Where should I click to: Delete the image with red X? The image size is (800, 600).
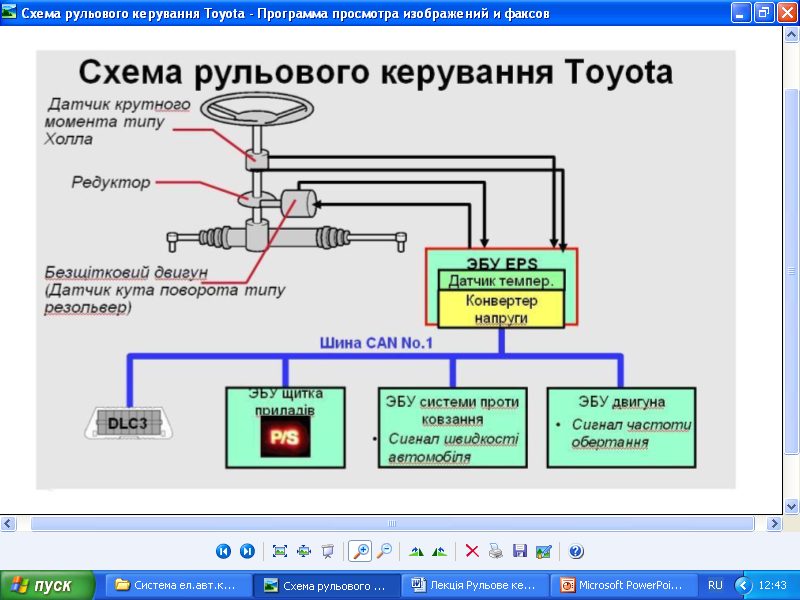472,551
